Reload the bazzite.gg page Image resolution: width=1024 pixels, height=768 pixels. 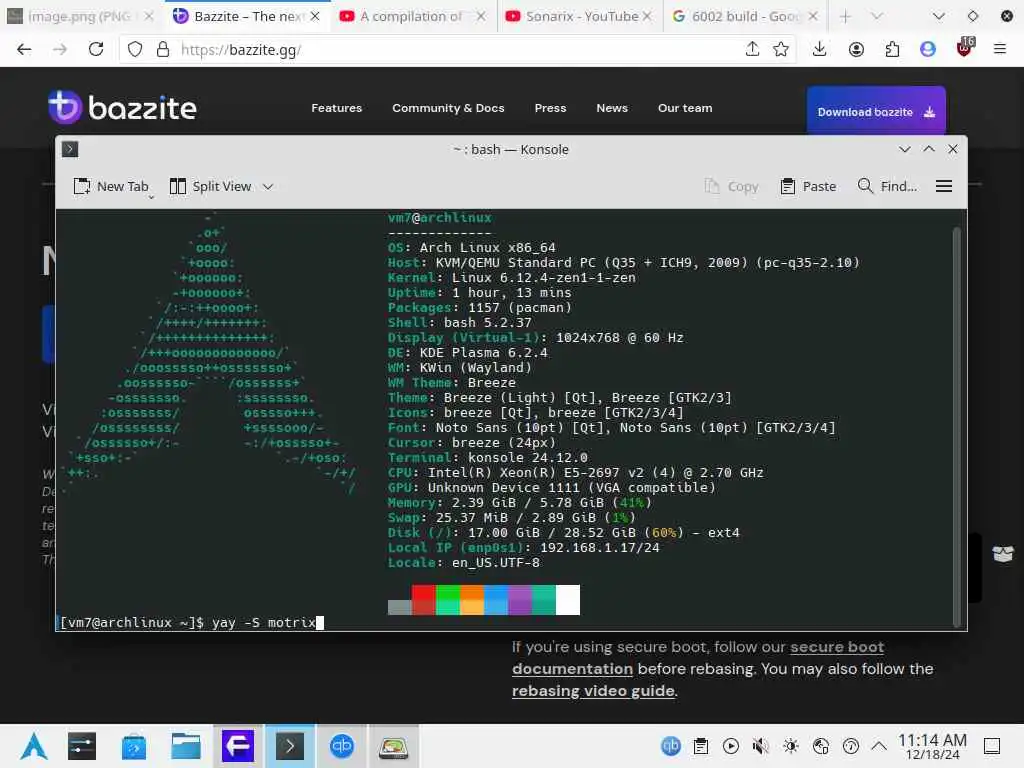tap(96, 50)
